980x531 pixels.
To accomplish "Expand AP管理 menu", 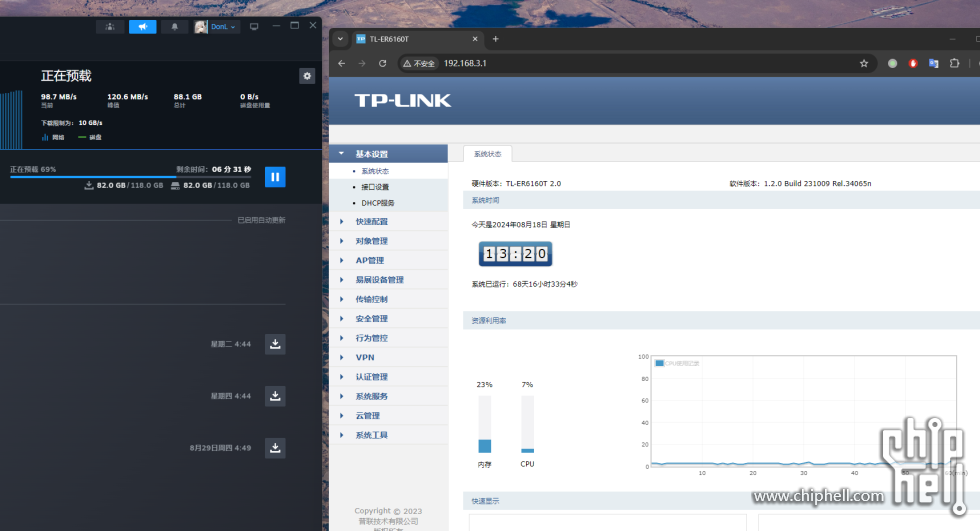I will pos(389,261).
